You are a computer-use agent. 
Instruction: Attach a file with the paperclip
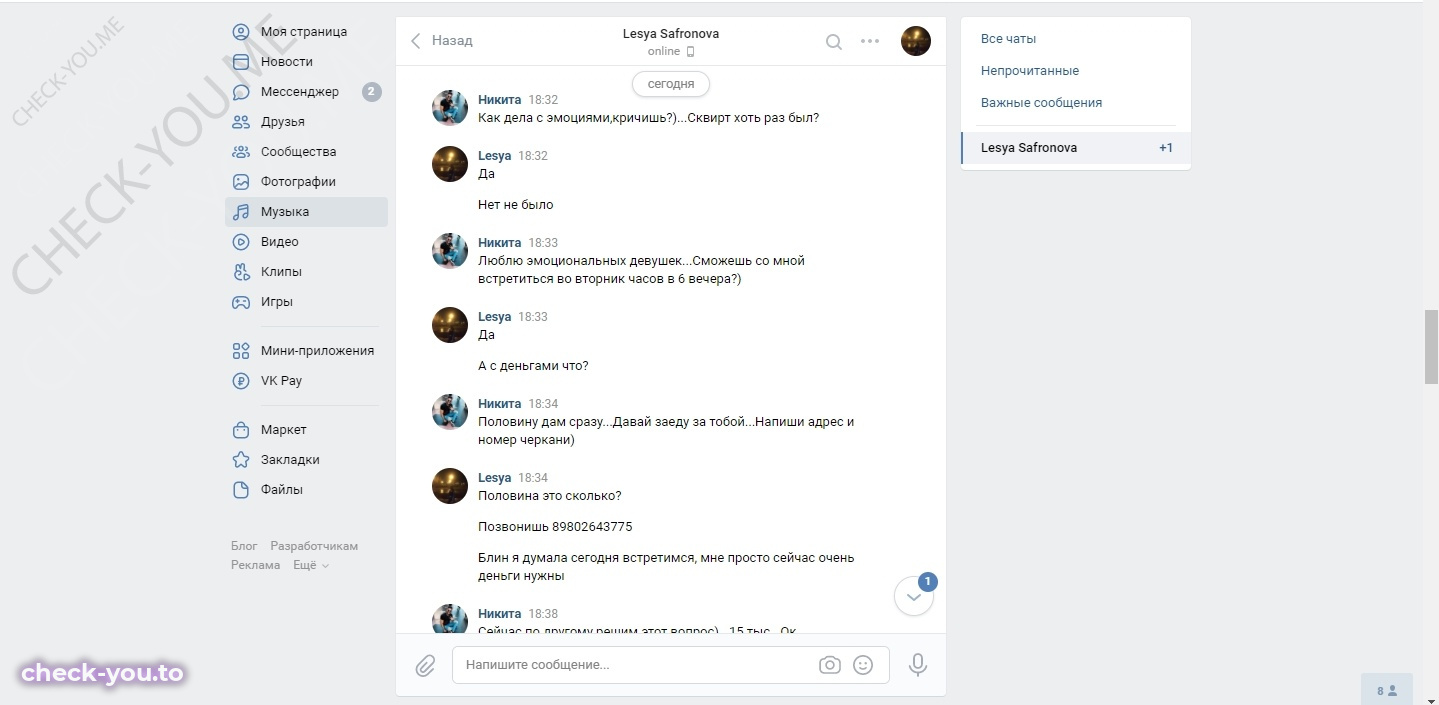click(x=425, y=666)
